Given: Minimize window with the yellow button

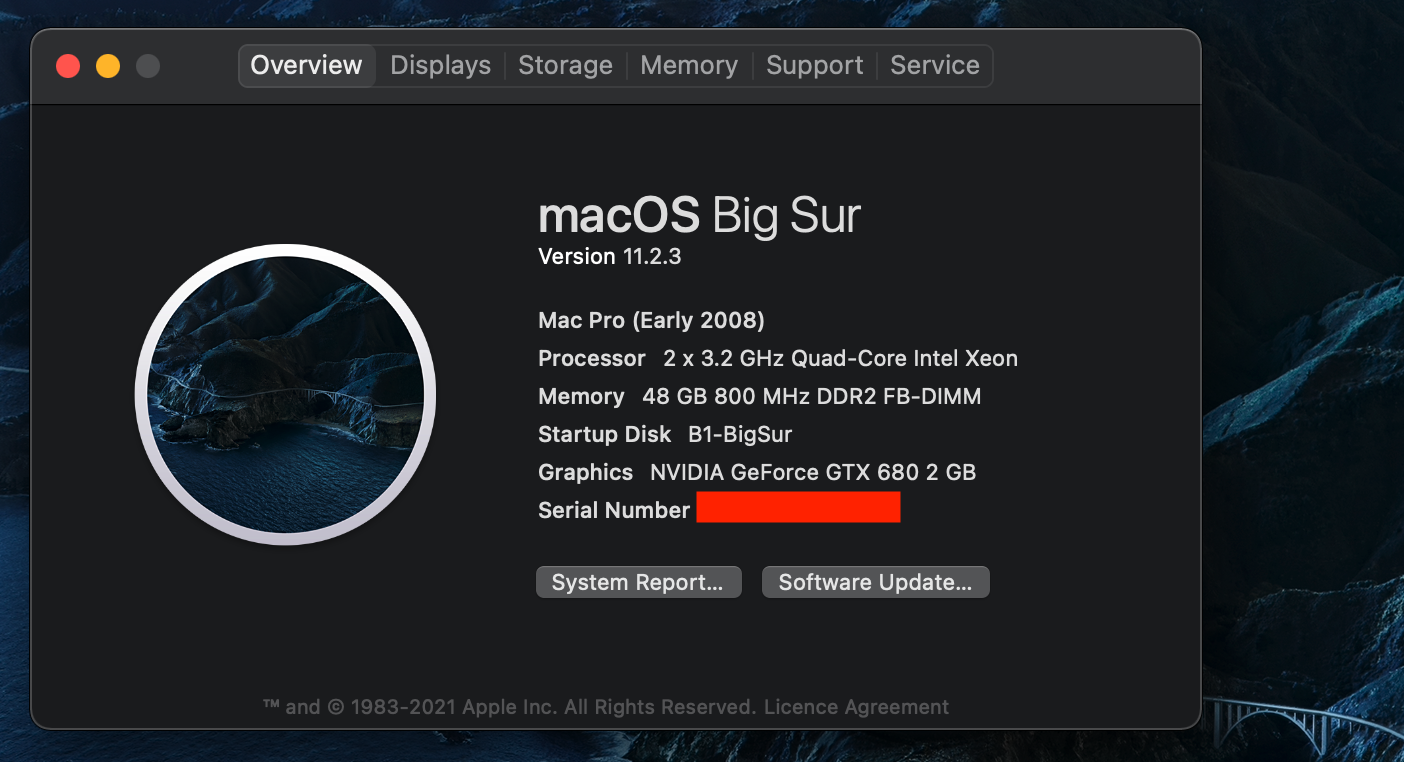Looking at the screenshot, I should pyautogui.click(x=108, y=67).
